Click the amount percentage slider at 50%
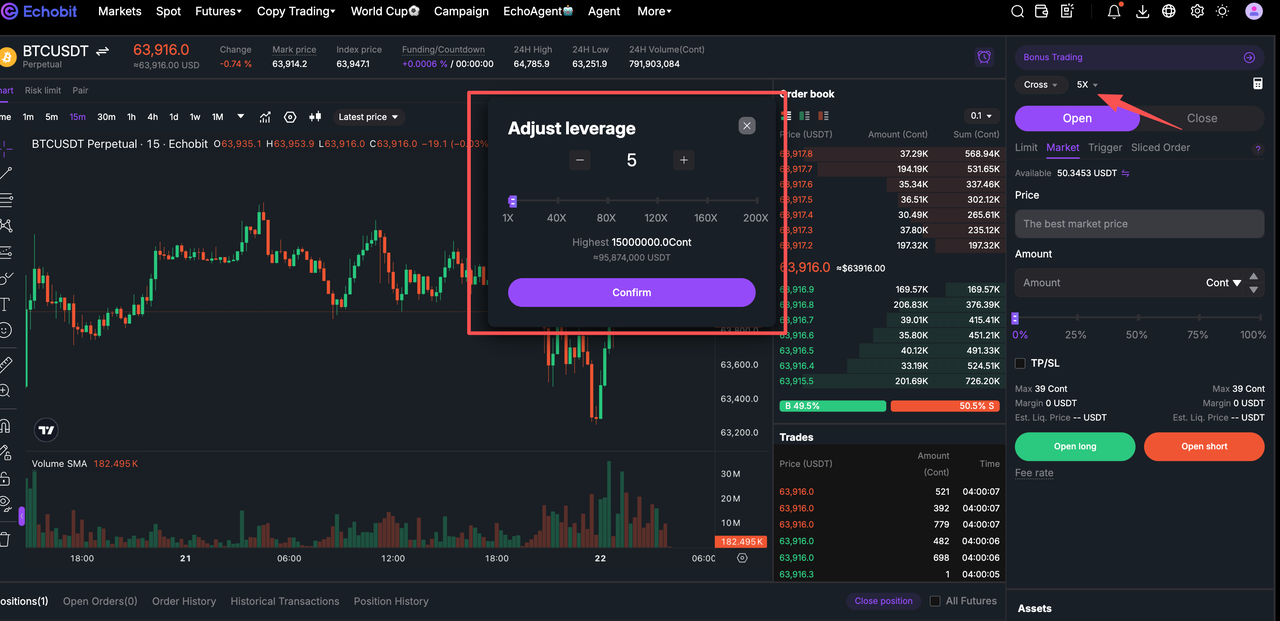Viewport: 1280px width, 621px height. [x=1137, y=319]
